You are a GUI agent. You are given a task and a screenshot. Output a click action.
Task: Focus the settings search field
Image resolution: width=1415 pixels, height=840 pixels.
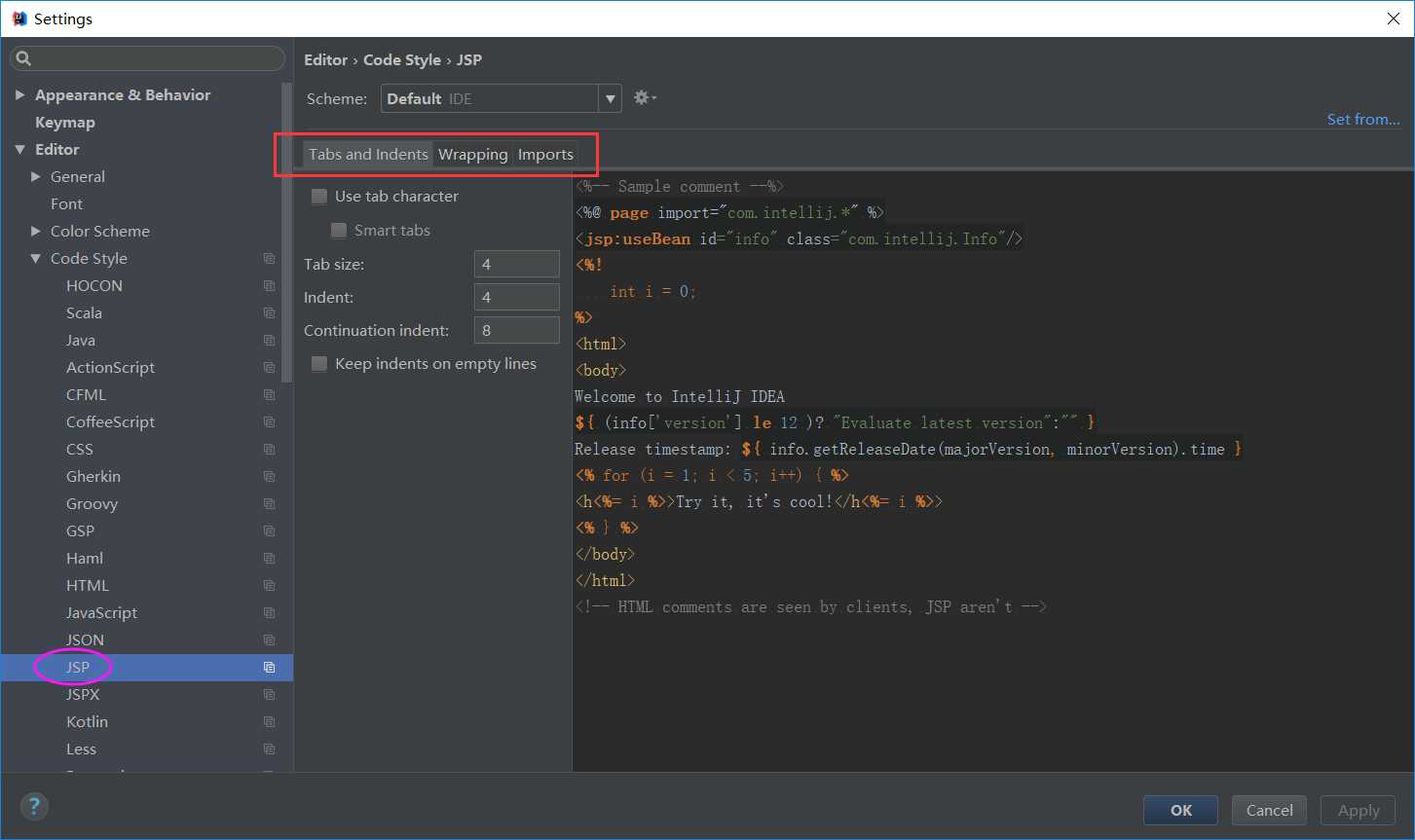[x=147, y=58]
